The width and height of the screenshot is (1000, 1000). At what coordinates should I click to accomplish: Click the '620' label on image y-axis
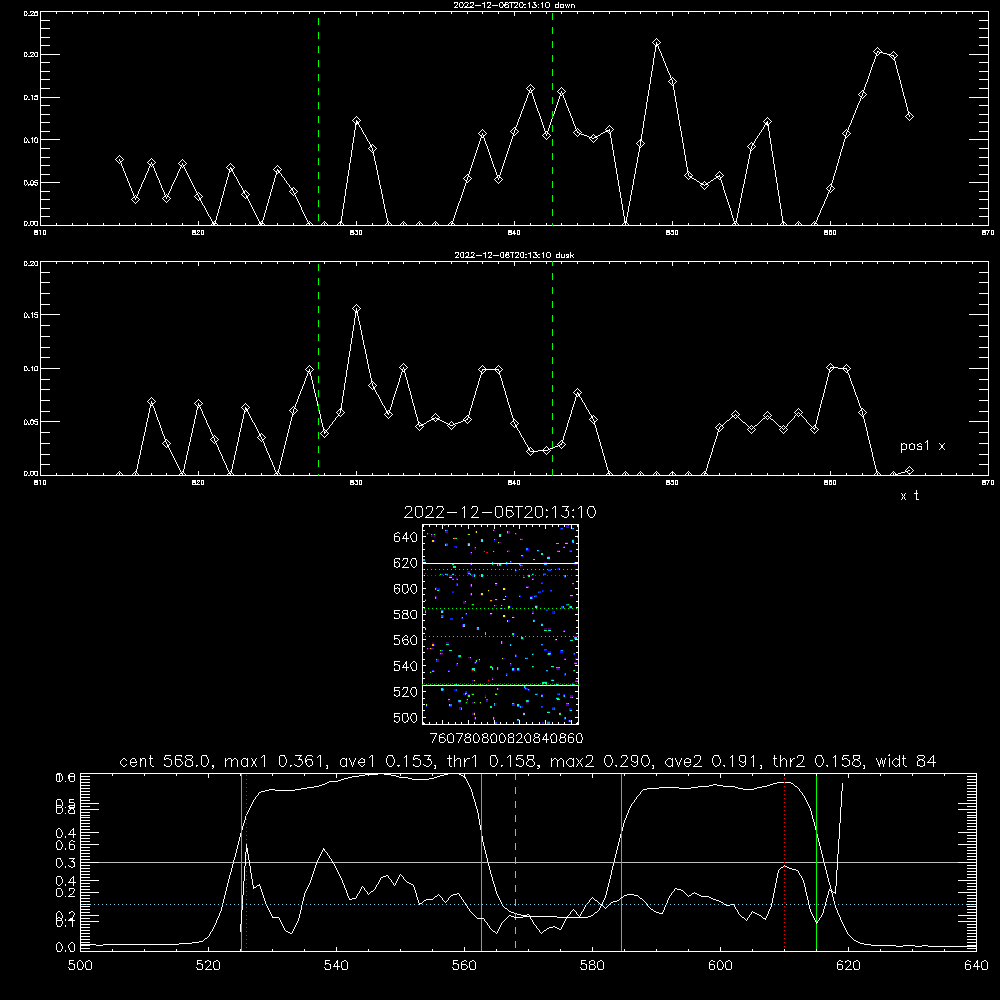click(x=406, y=563)
